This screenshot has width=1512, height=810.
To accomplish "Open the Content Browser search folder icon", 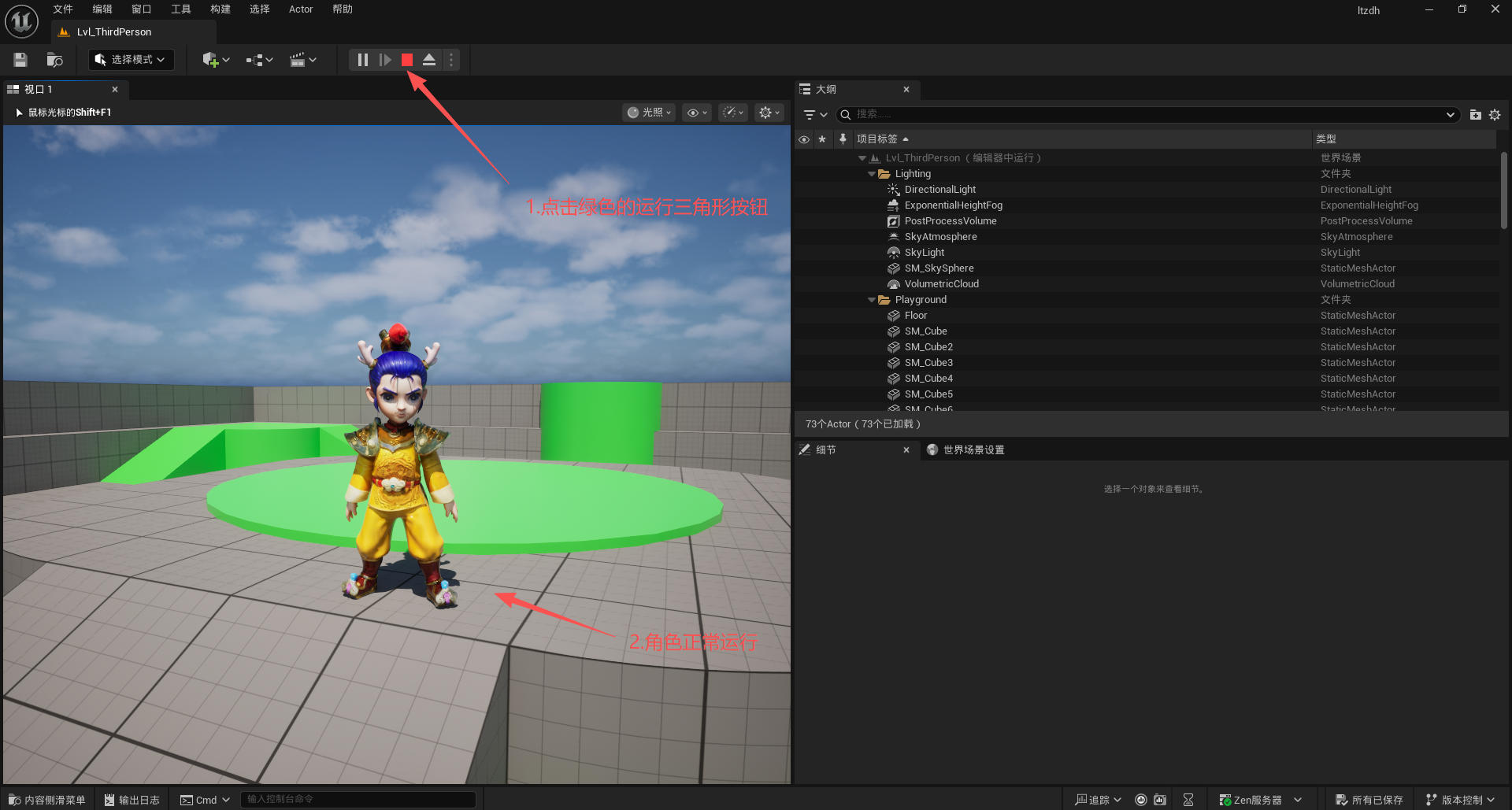I will (x=54, y=60).
